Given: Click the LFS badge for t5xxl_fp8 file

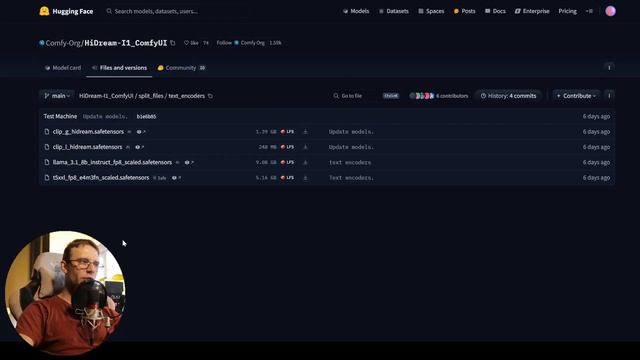Looking at the screenshot, I should click(x=287, y=178).
